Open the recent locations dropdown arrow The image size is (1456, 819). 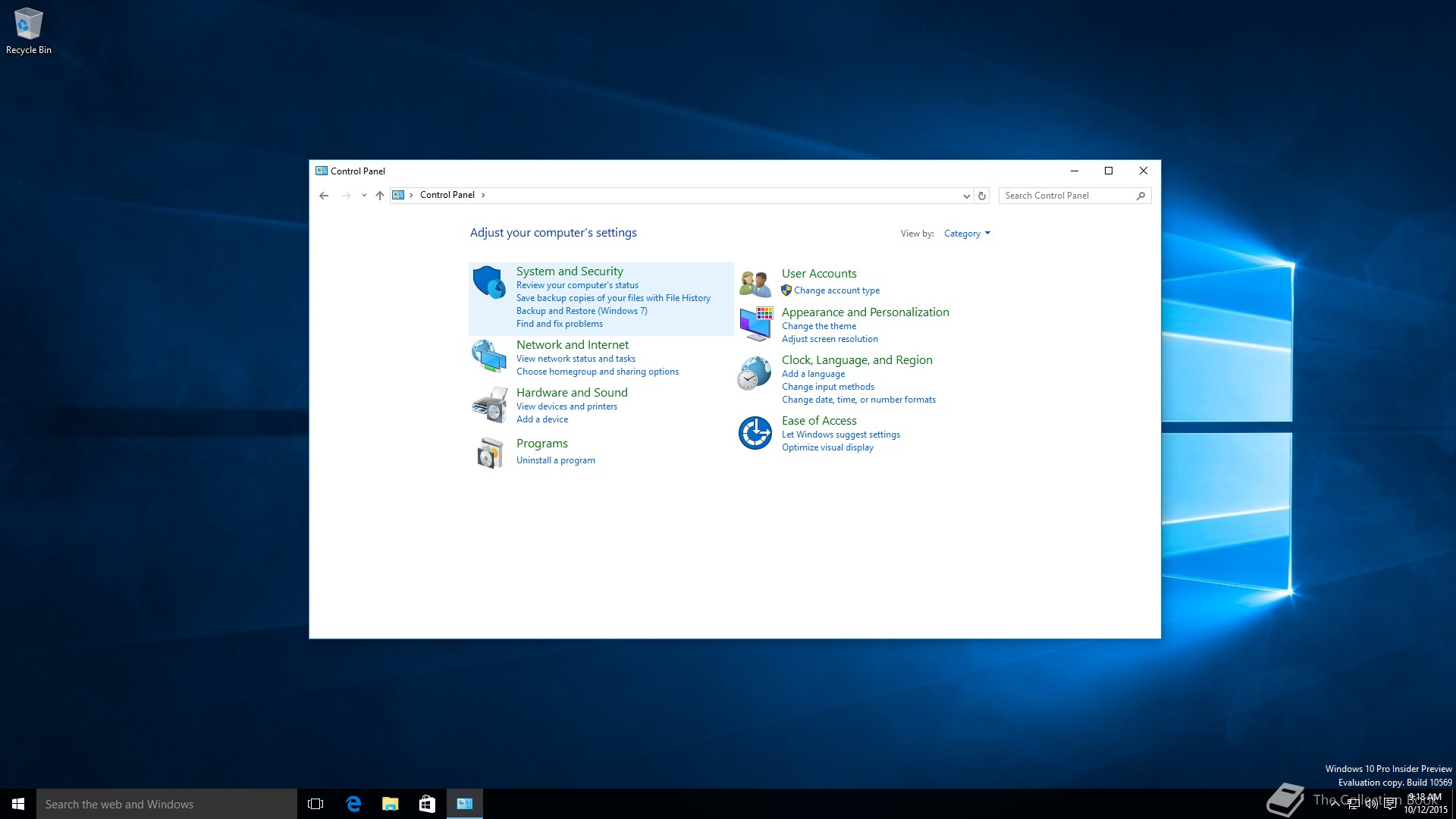(x=364, y=196)
